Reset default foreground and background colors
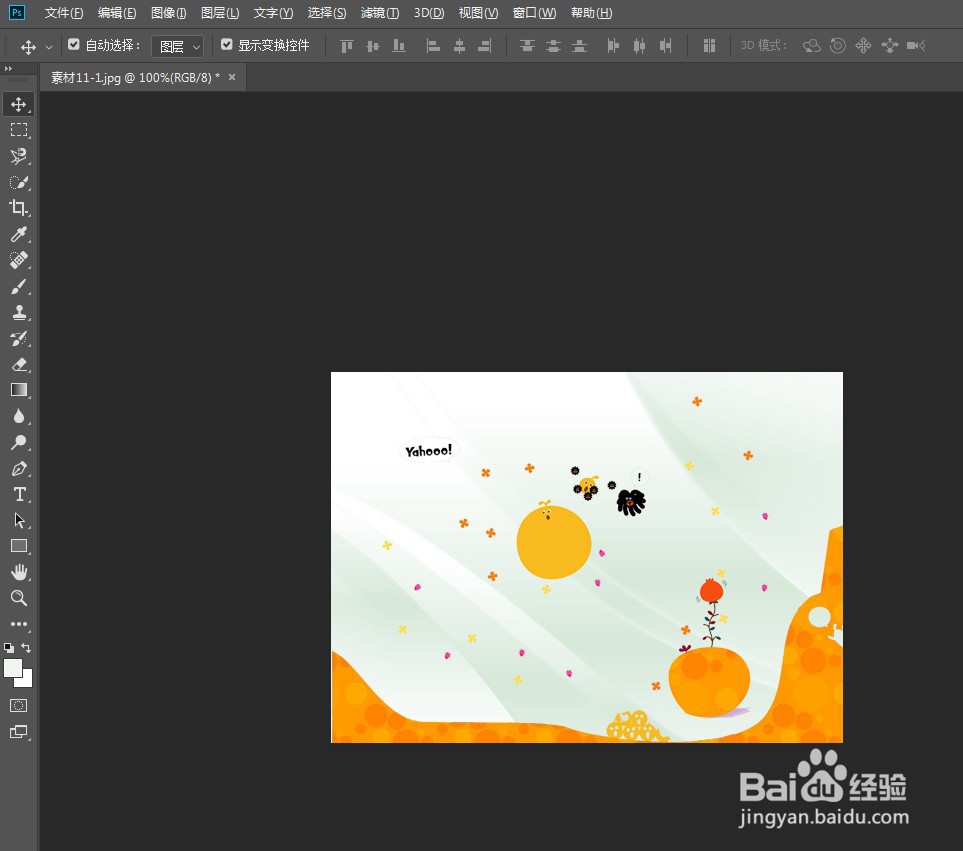This screenshot has width=963, height=851. (x=9, y=648)
